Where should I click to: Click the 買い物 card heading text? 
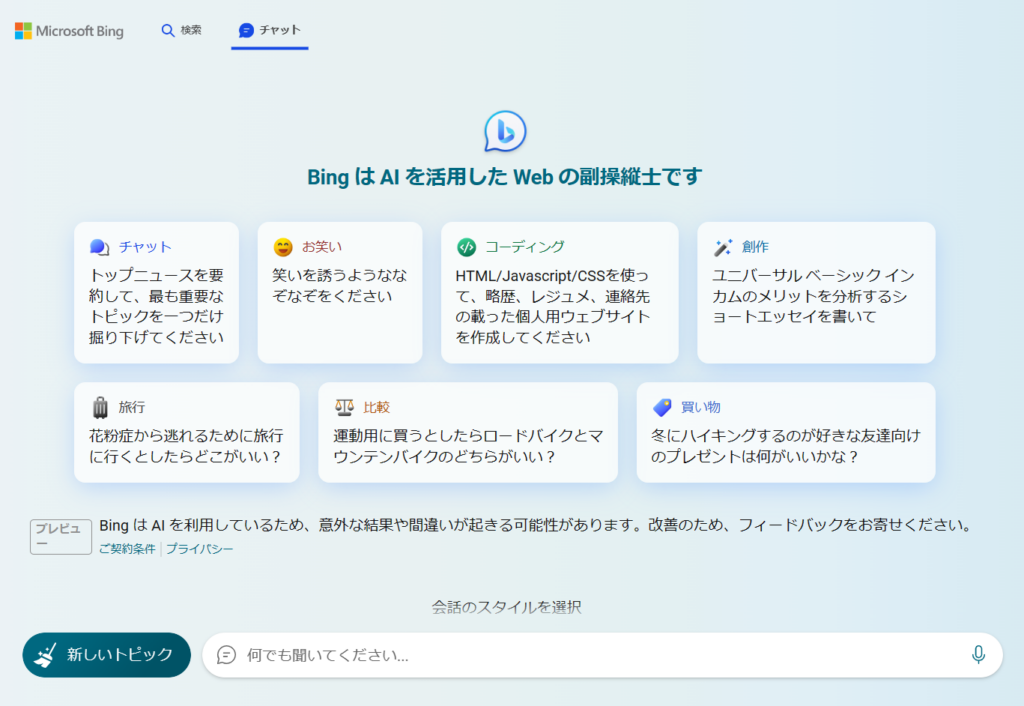[x=701, y=407]
